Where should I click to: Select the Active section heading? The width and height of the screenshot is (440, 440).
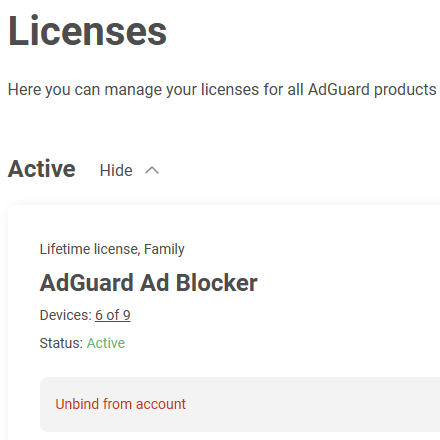click(42, 169)
